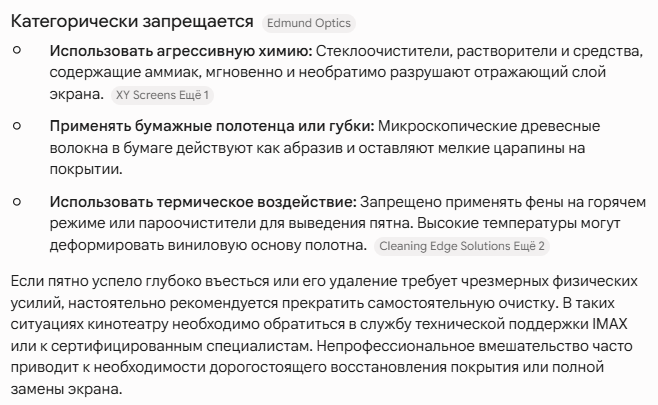Click the "Категорически запрещается" heading
This screenshot has width=658, height=405.
pyautogui.click(x=132, y=21)
